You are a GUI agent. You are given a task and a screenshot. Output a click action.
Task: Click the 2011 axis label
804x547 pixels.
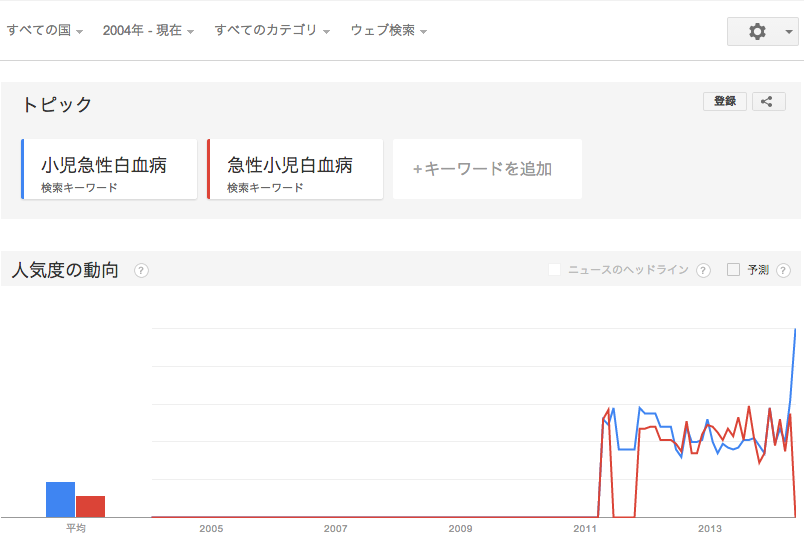(585, 529)
